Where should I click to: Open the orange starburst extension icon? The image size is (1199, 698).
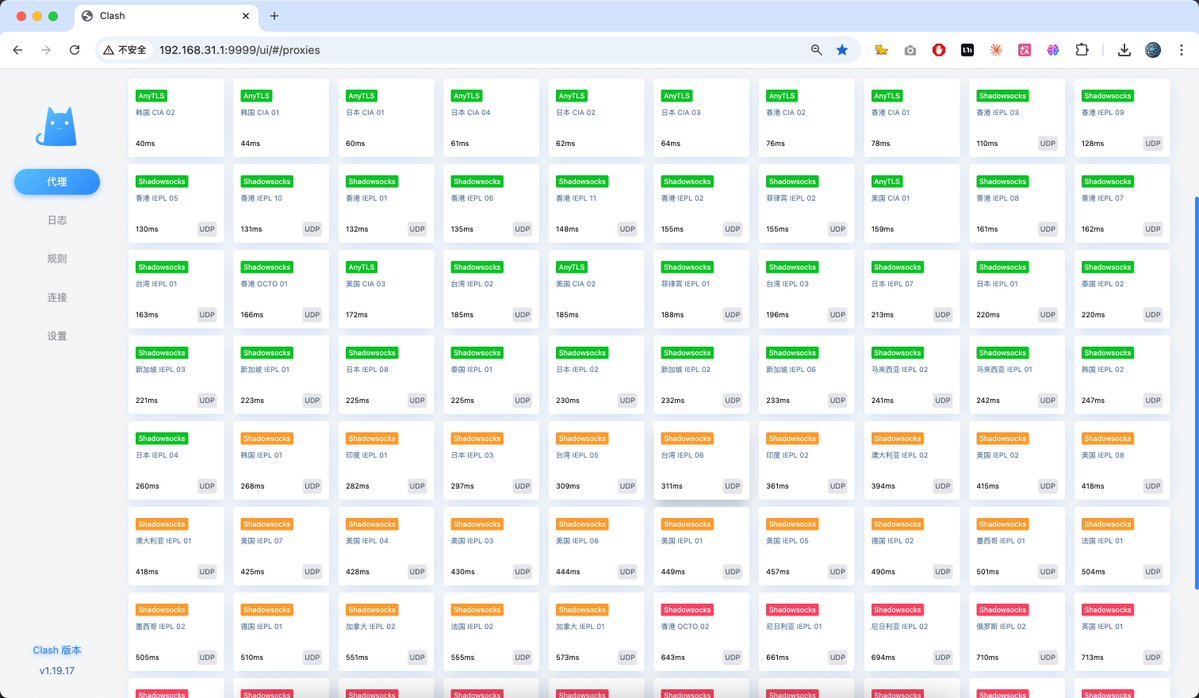click(996, 50)
